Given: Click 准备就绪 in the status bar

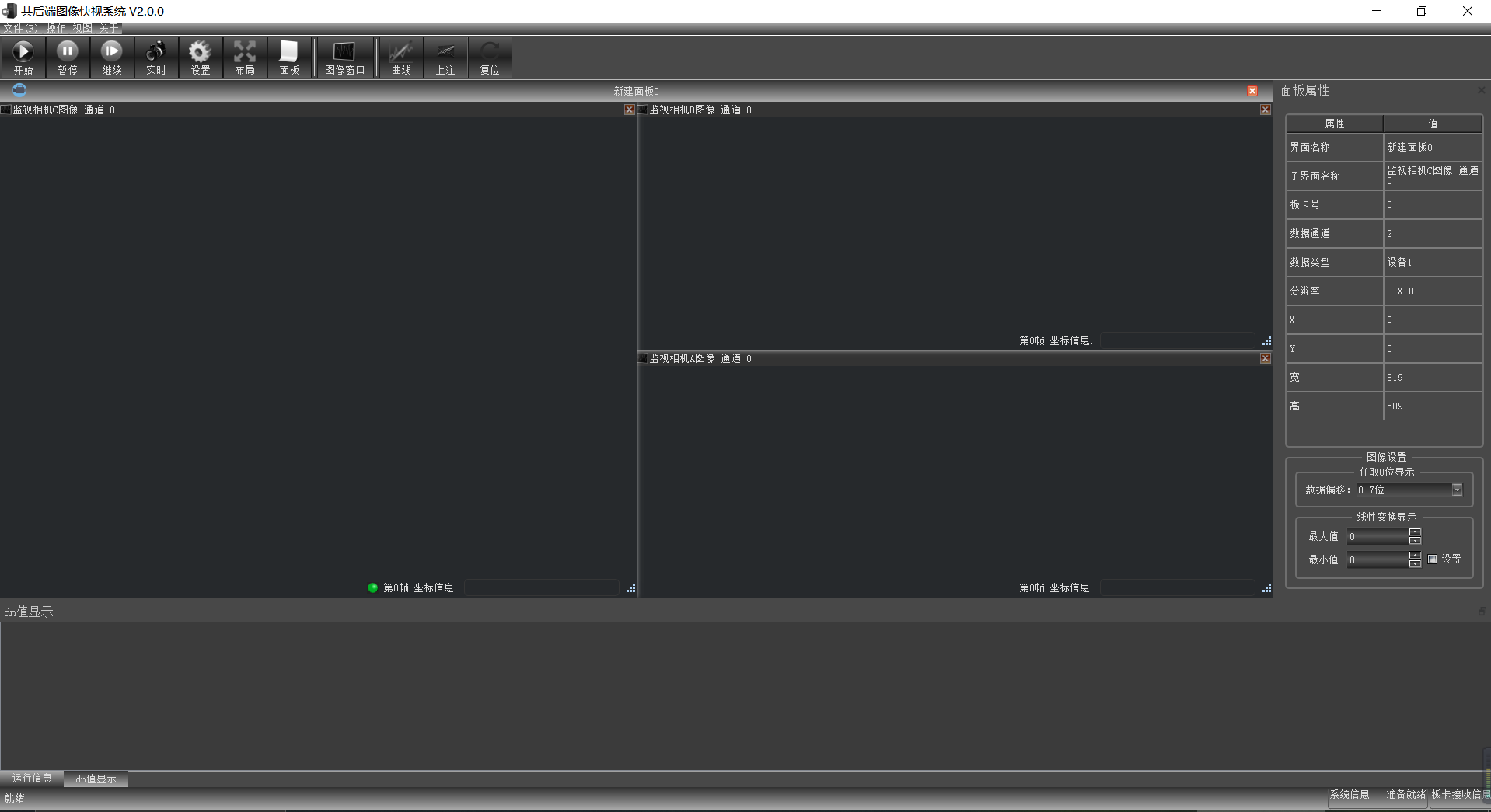Looking at the screenshot, I should click(1406, 794).
